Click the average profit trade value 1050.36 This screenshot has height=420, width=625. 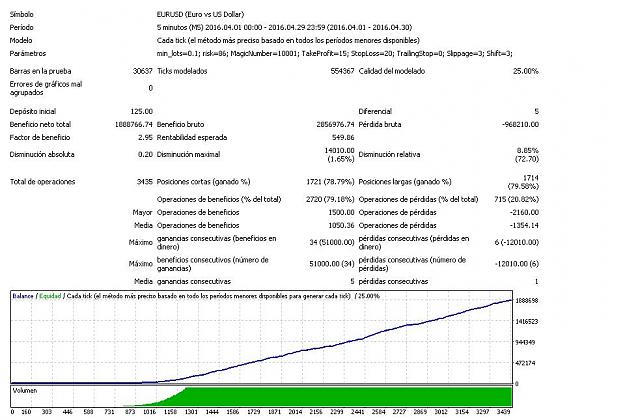(x=341, y=226)
